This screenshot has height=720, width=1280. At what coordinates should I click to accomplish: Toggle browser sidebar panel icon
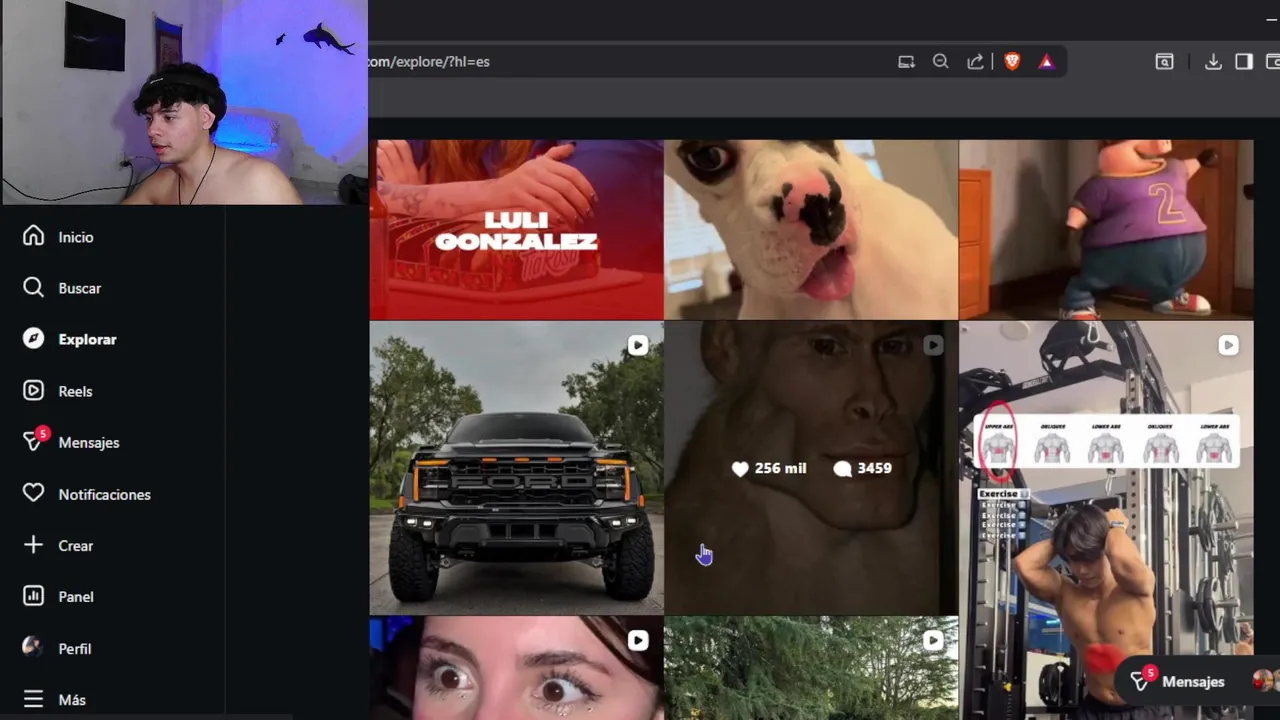pyautogui.click(x=1244, y=61)
